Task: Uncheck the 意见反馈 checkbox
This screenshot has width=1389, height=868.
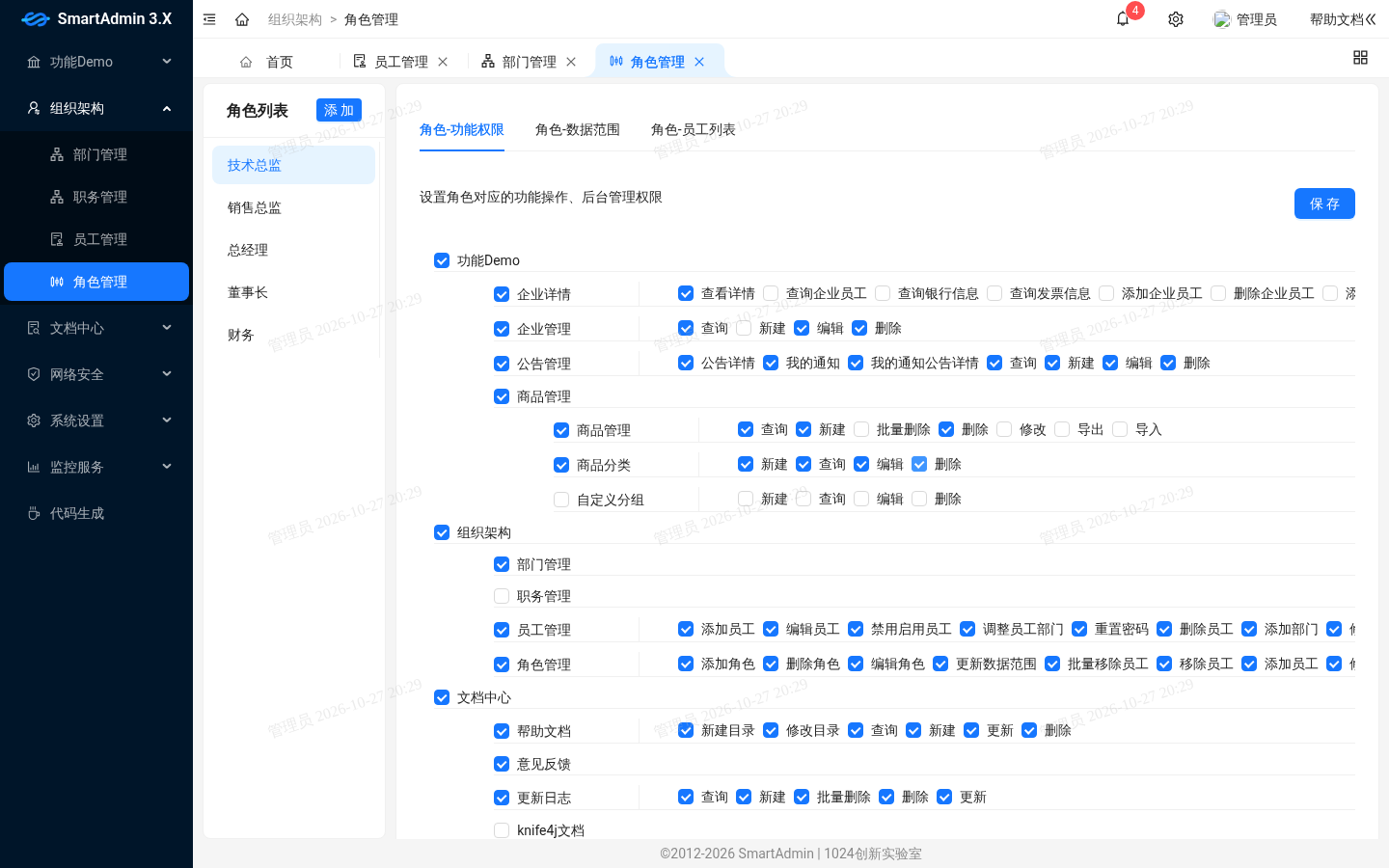Action: click(502, 764)
